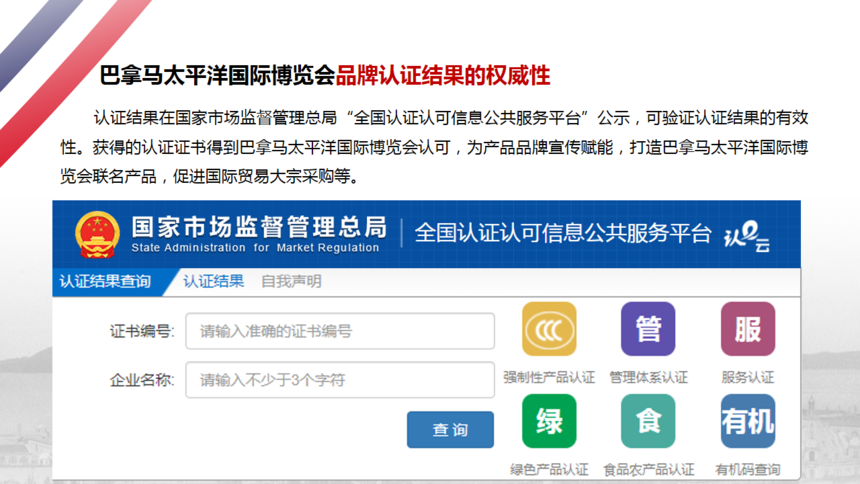
Task: Open the green 绿 product certification icon
Action: tap(549, 421)
